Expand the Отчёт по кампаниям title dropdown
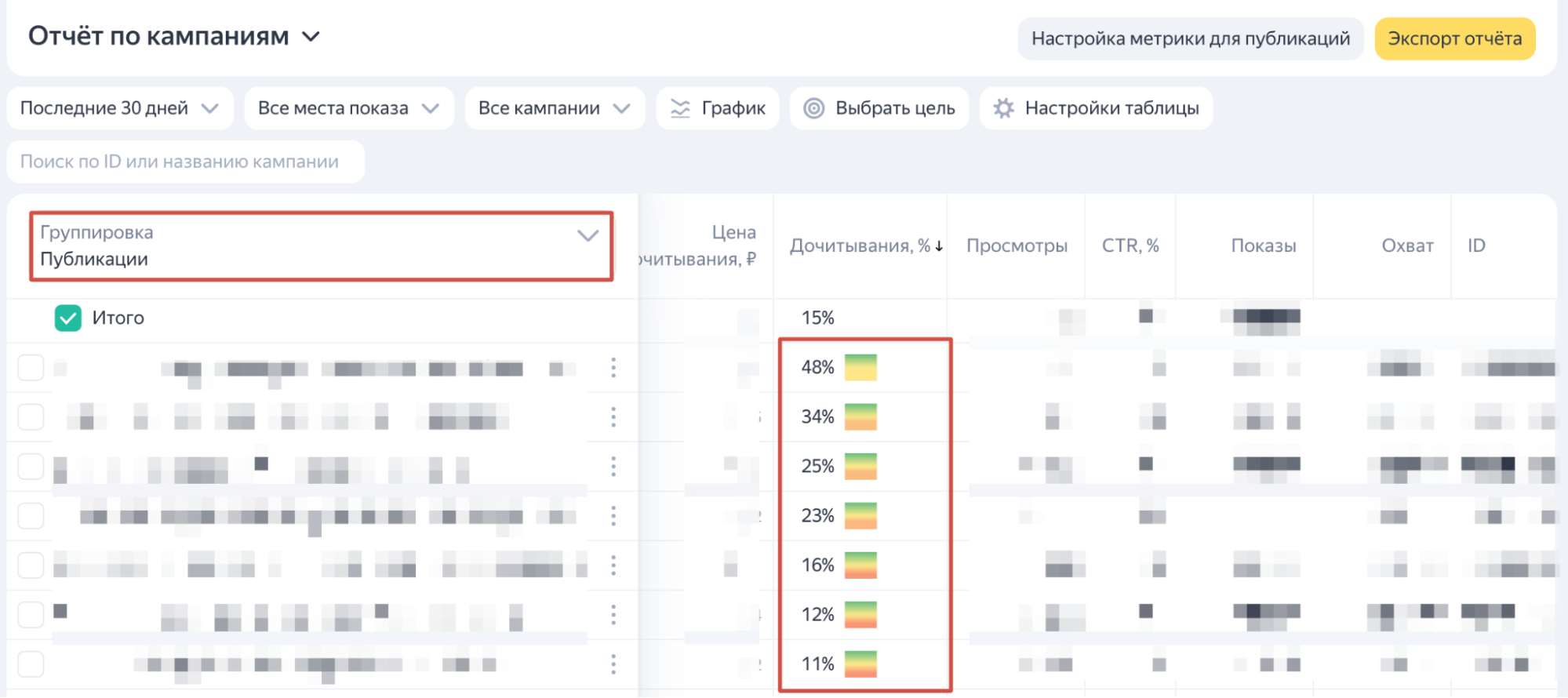Image resolution: width=1568 pixels, height=698 pixels. point(174,36)
